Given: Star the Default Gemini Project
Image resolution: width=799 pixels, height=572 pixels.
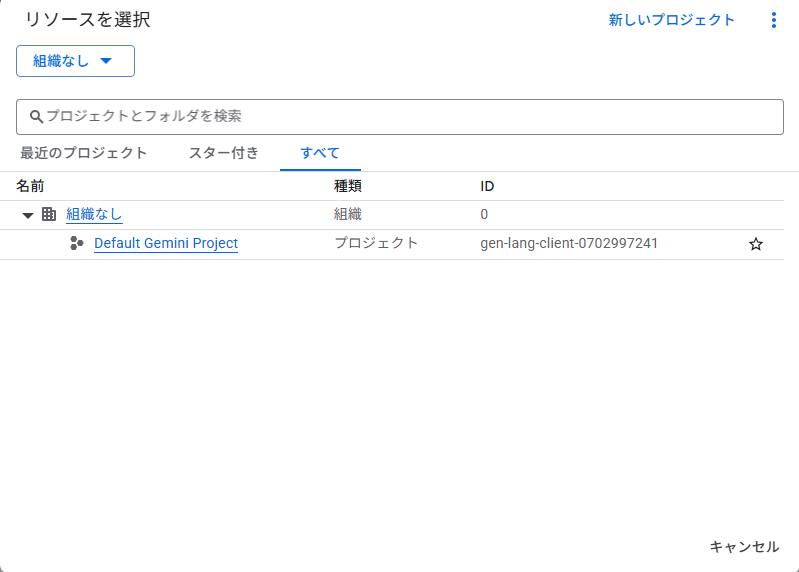Looking at the screenshot, I should pyautogui.click(x=756, y=244).
